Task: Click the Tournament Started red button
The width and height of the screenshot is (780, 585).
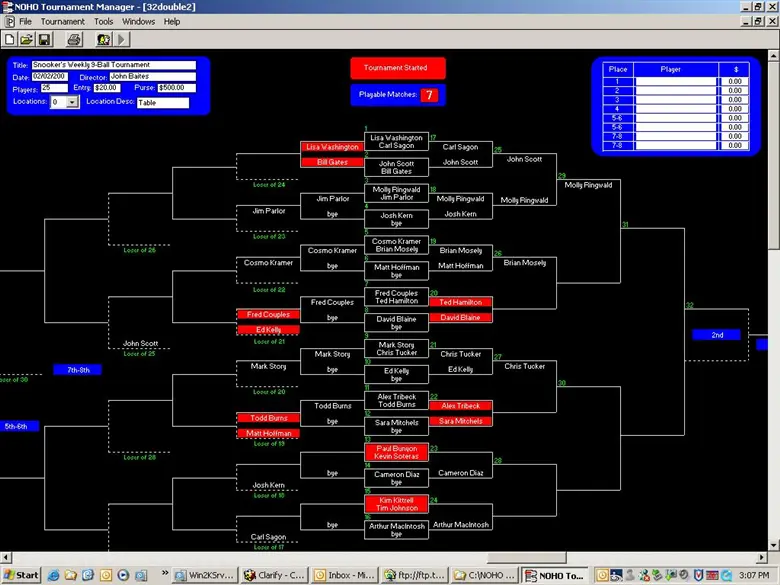Action: 397,68
